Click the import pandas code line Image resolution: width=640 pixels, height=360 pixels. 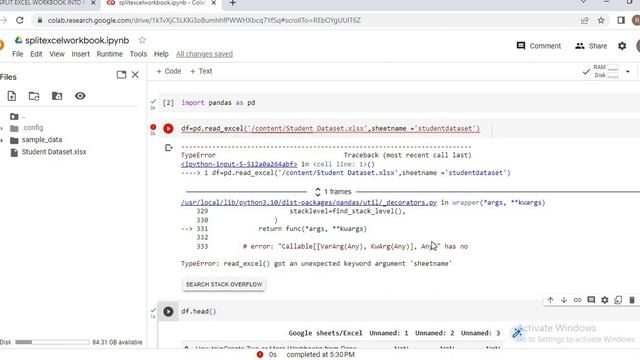coord(218,102)
